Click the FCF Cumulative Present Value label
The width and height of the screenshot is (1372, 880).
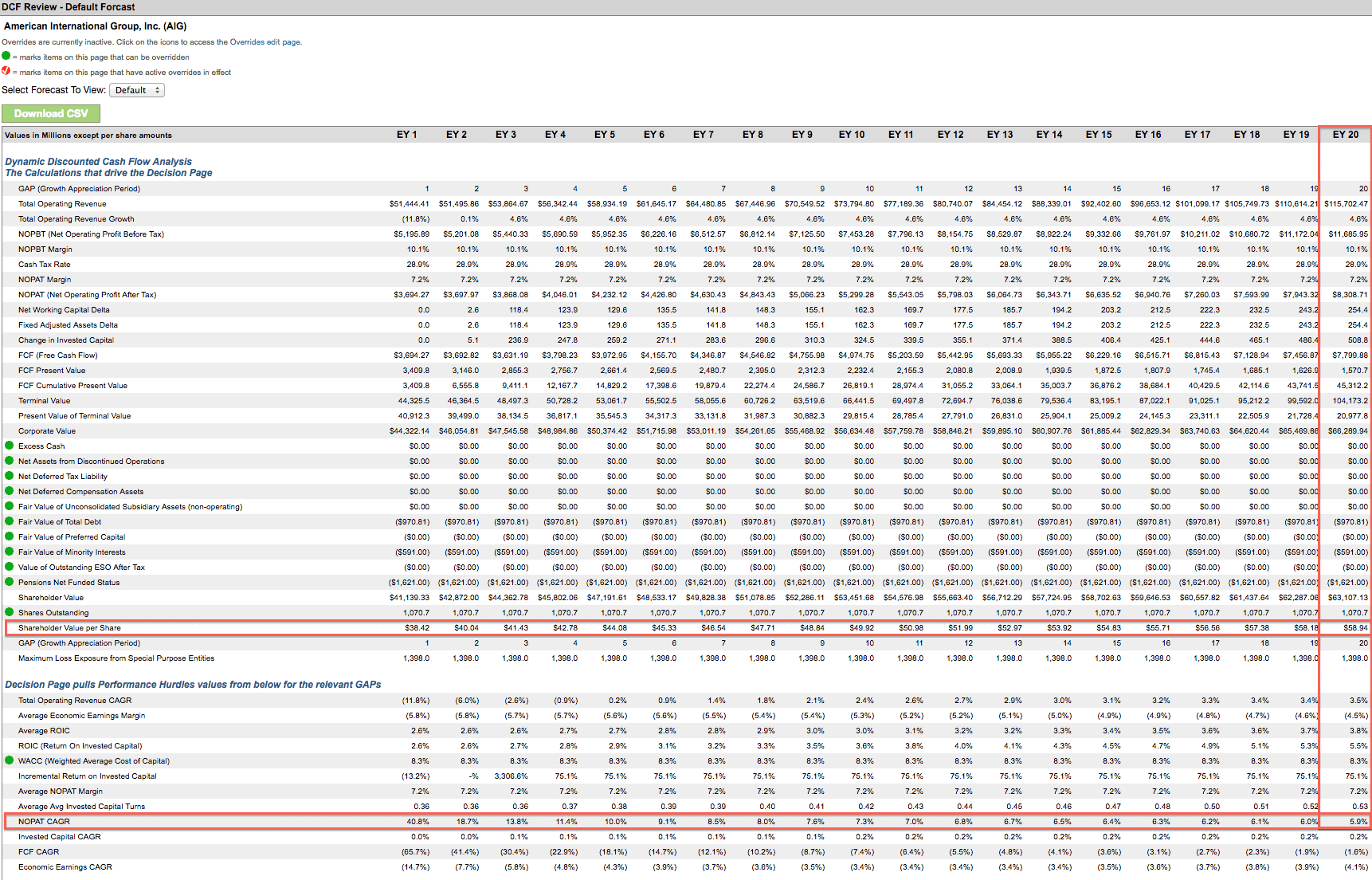(x=73, y=386)
